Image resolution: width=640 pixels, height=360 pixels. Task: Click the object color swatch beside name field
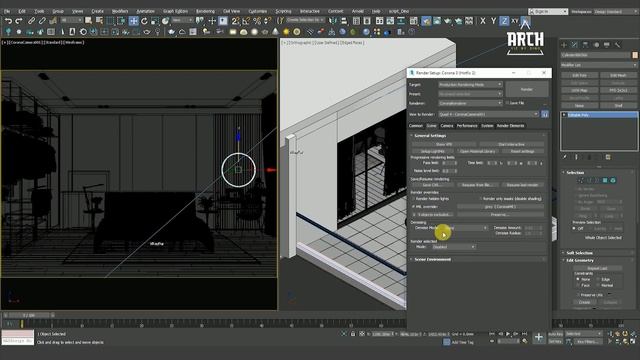(635, 55)
